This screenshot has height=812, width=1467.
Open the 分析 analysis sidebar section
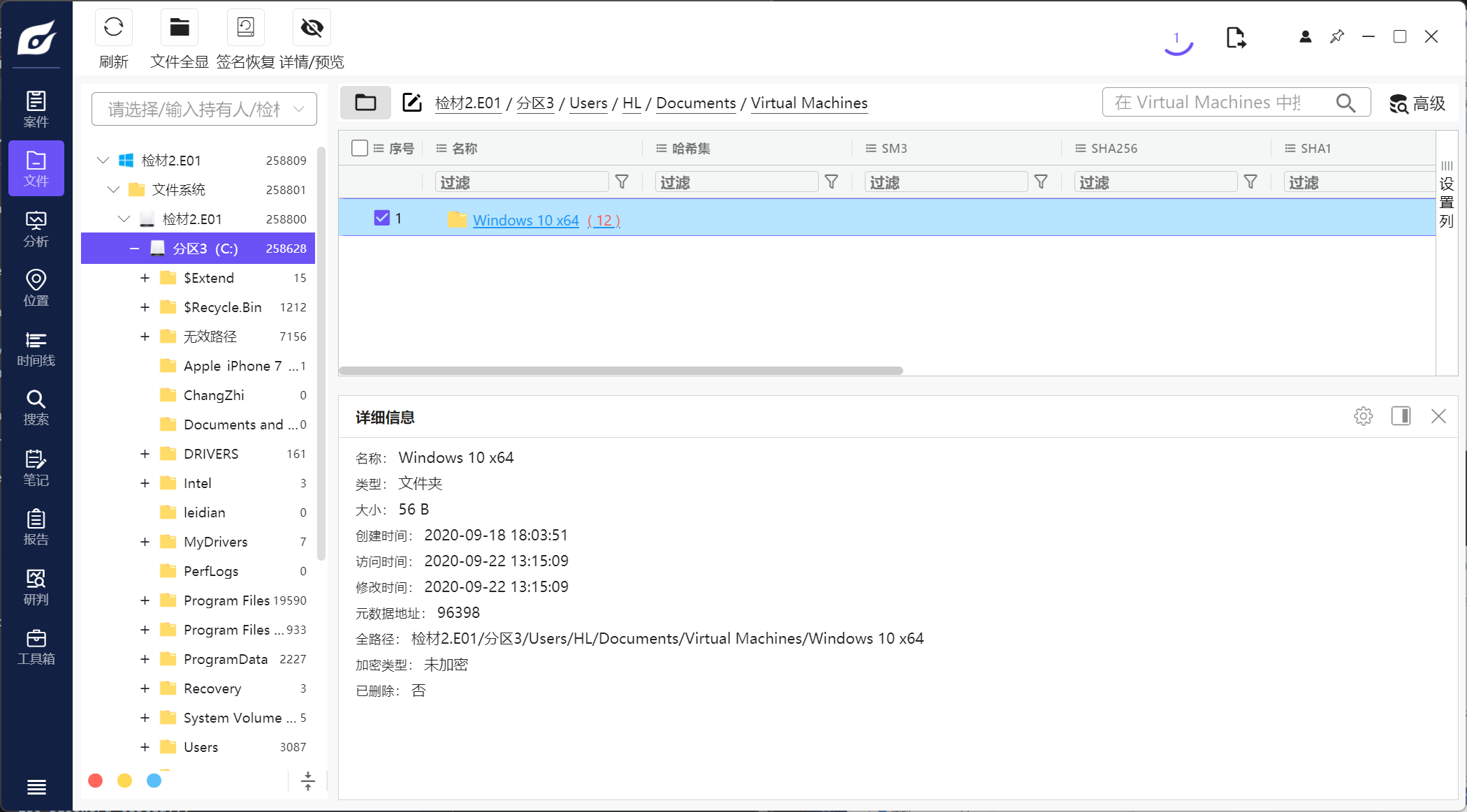36,229
